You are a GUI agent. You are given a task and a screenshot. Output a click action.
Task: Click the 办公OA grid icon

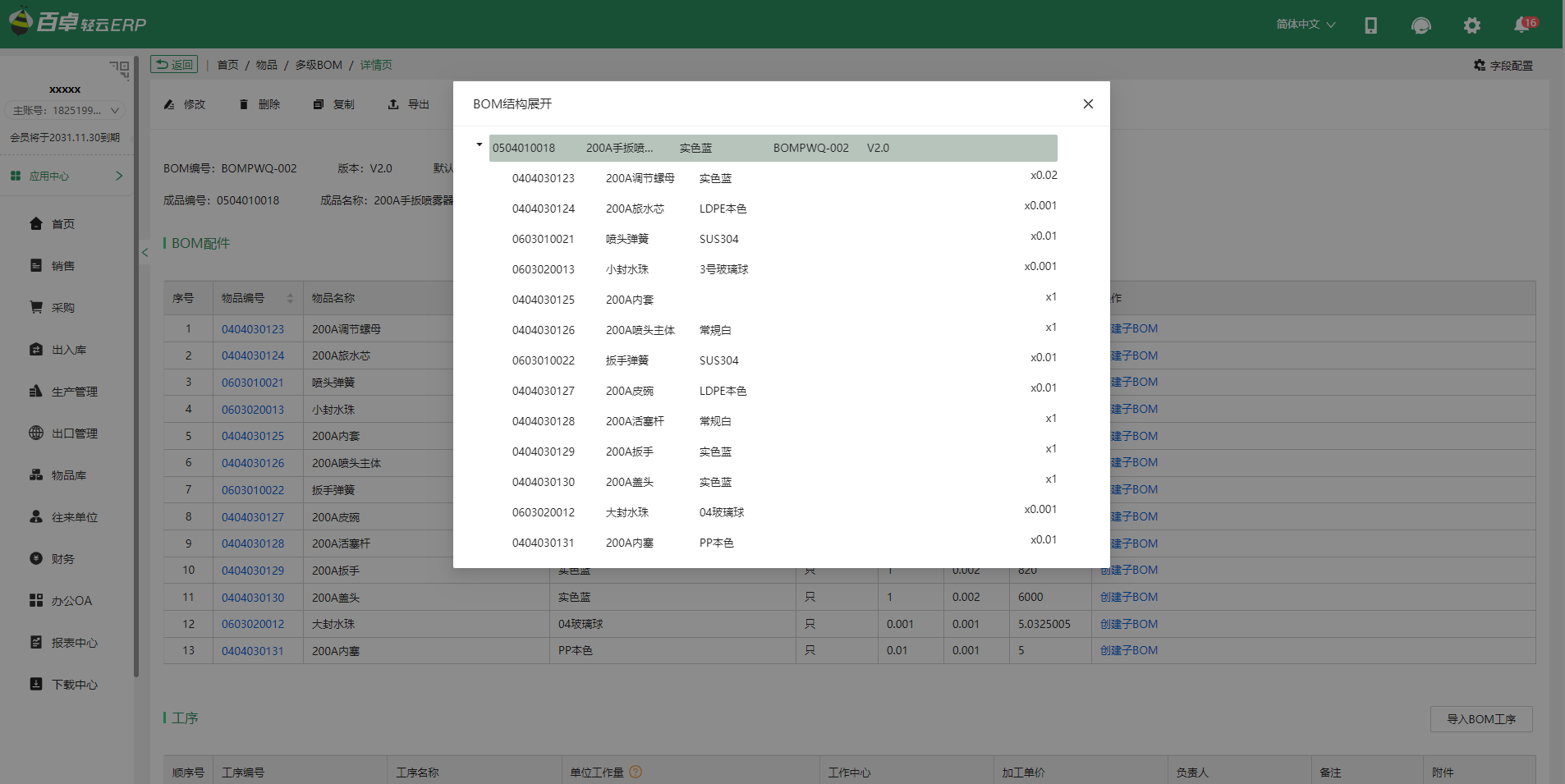point(36,600)
